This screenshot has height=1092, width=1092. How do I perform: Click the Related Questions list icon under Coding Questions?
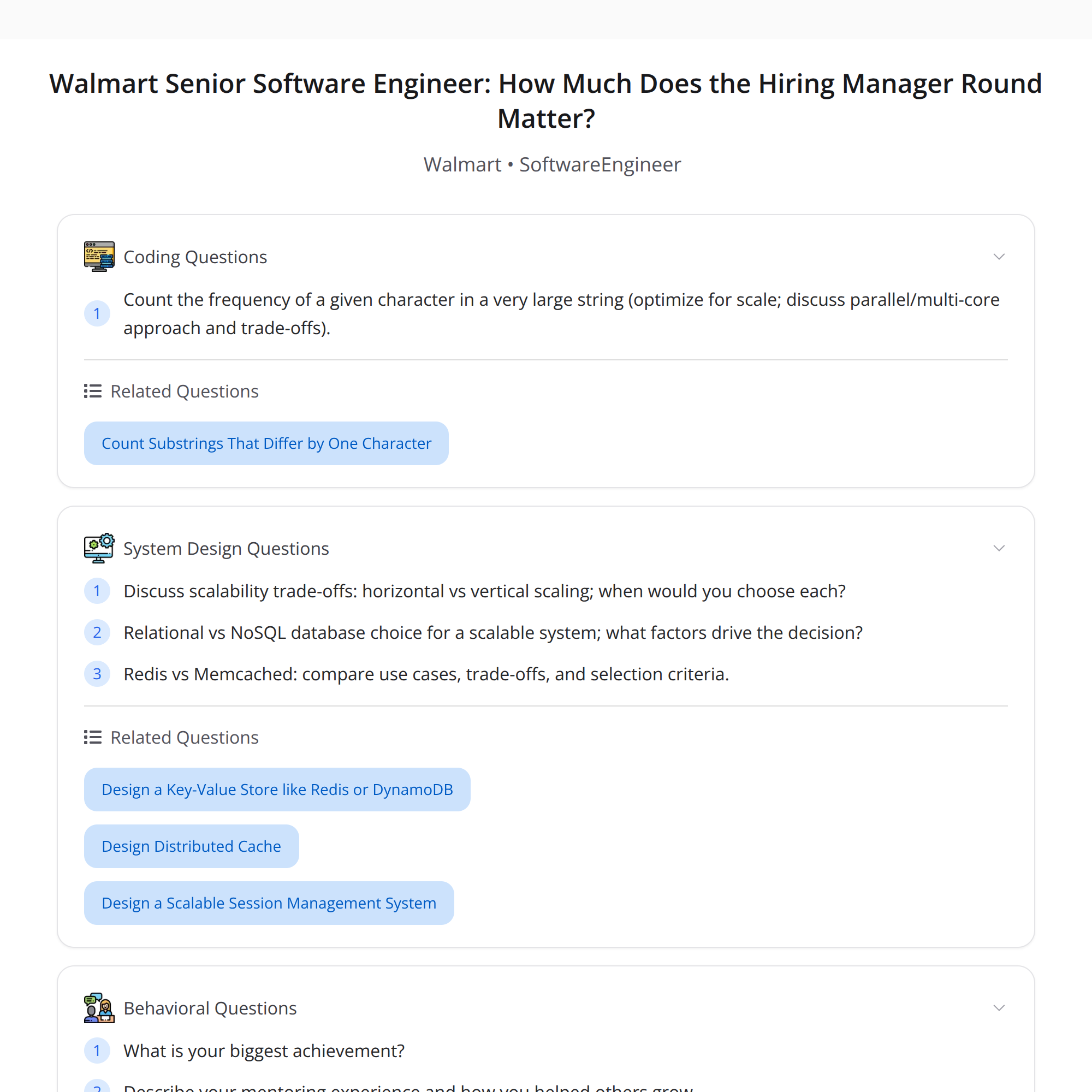click(92, 390)
